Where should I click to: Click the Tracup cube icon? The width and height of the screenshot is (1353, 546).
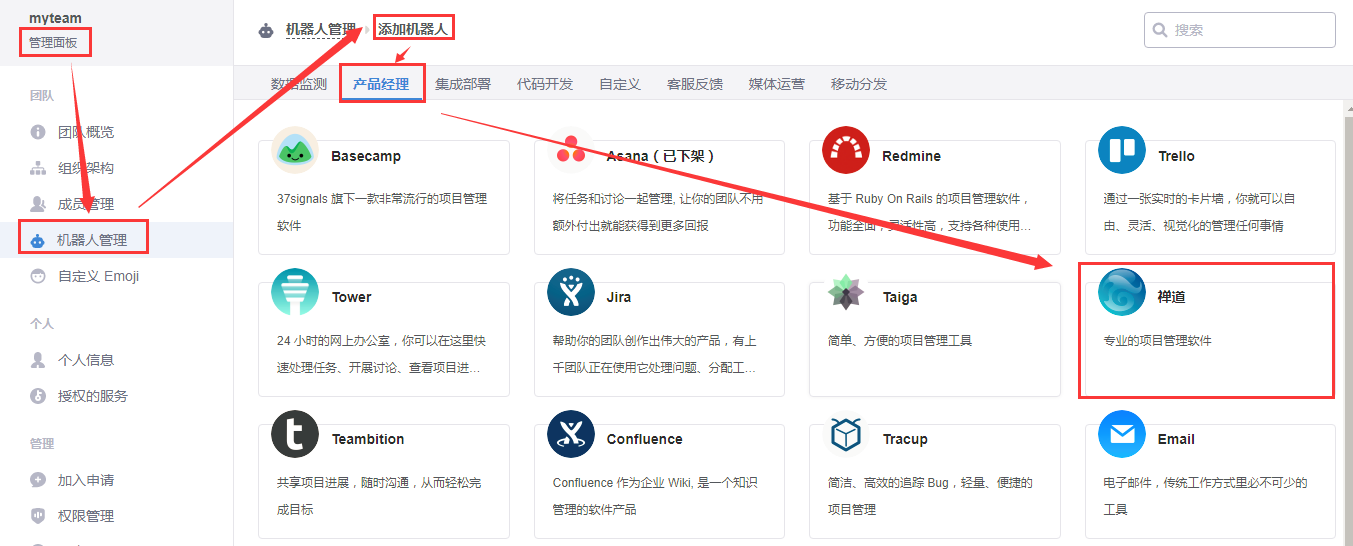click(x=846, y=434)
